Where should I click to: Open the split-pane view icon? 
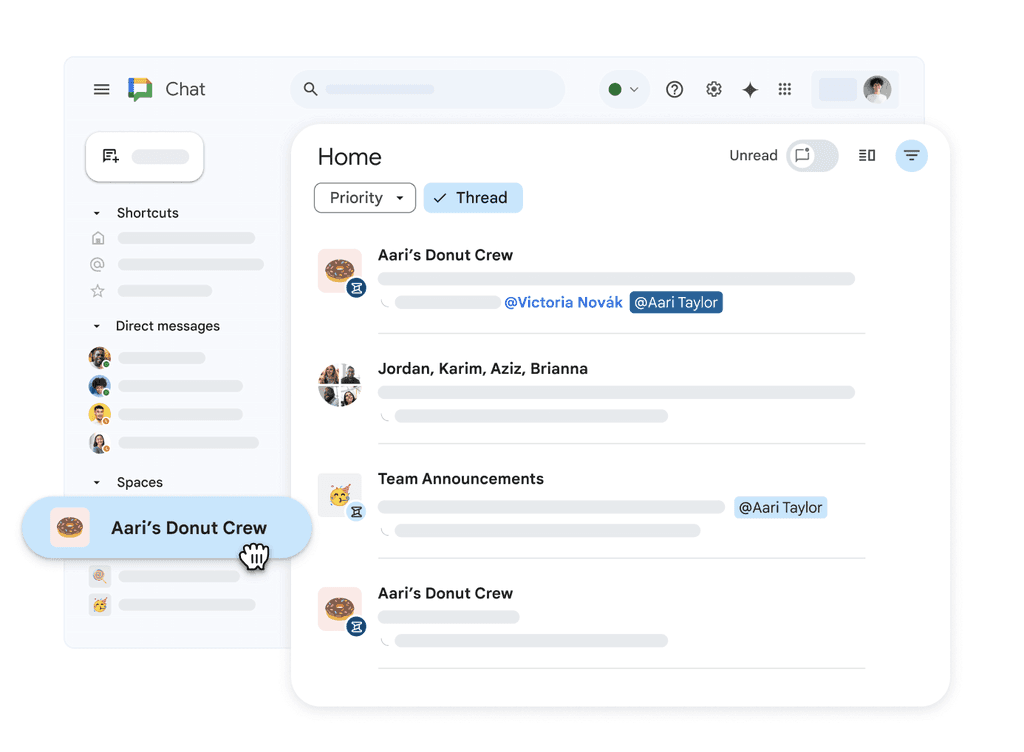(866, 155)
